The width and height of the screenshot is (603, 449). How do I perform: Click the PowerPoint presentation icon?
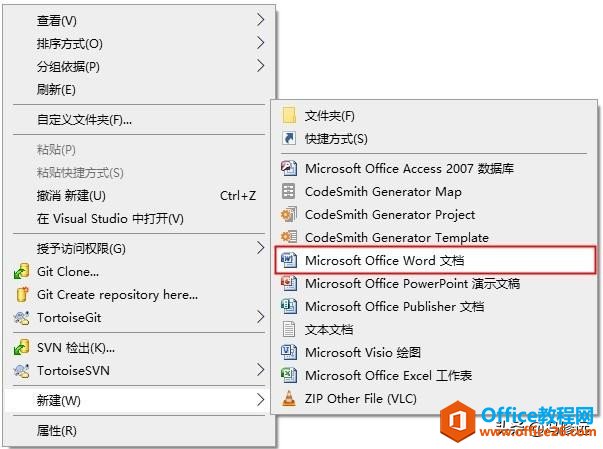(x=289, y=283)
